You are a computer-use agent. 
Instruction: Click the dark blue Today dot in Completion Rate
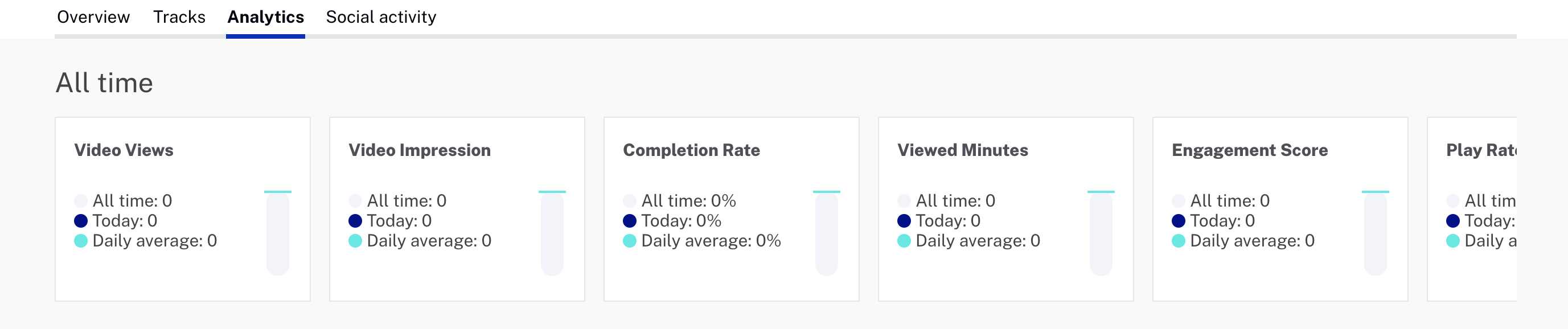tap(630, 221)
